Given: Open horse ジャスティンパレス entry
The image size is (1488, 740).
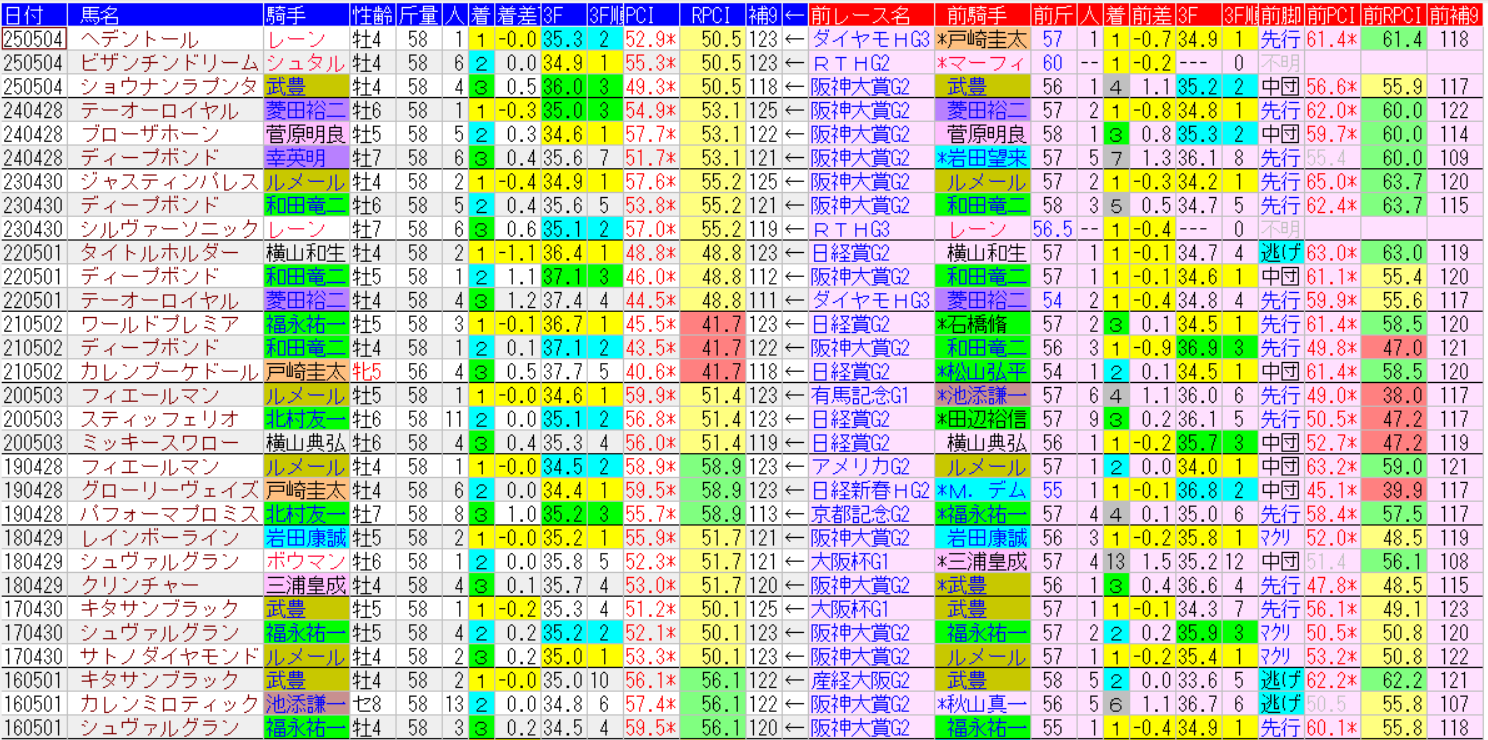Looking at the screenshot, I should pos(170,182).
